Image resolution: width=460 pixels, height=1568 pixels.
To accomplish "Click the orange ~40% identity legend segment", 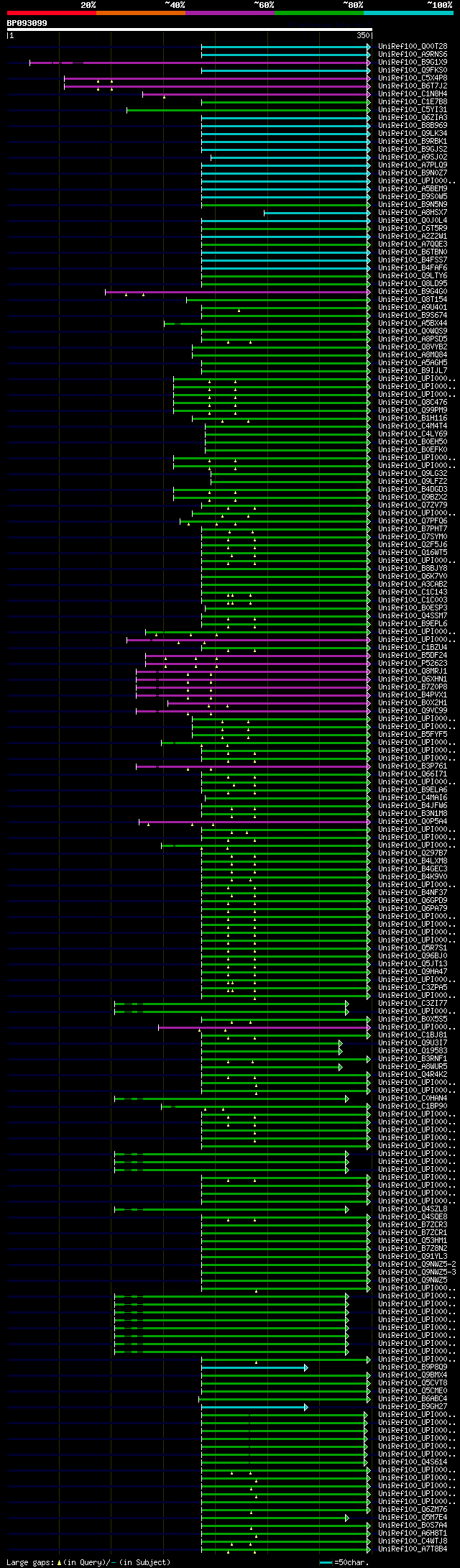I will click(x=140, y=12).
